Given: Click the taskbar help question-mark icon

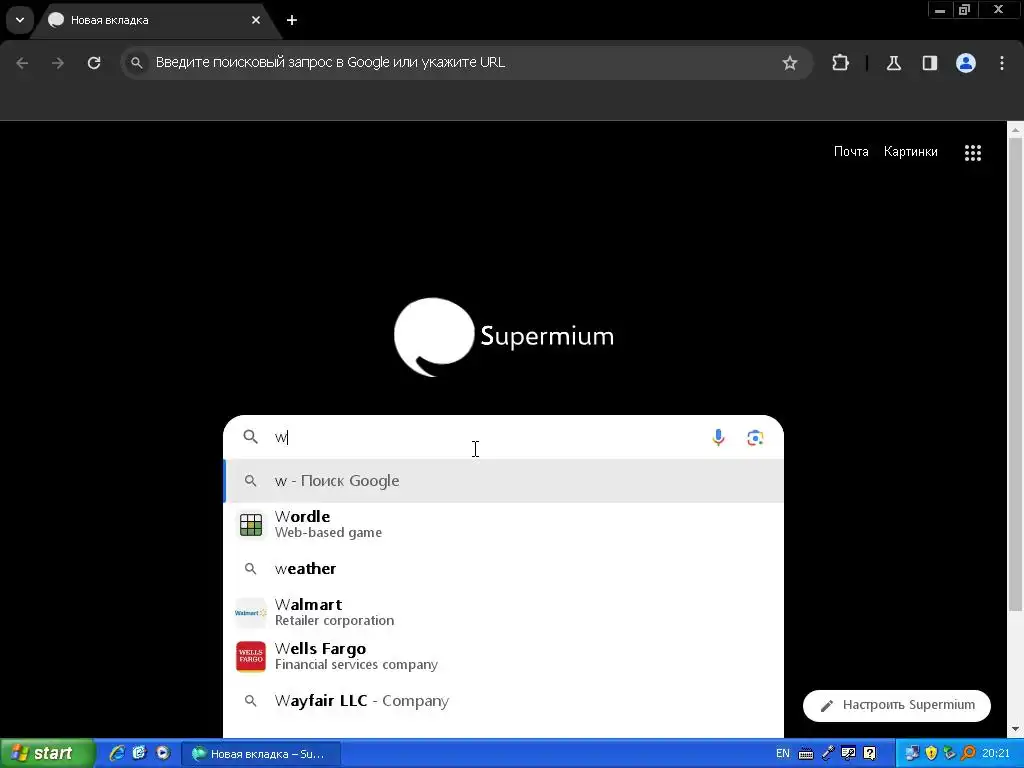Looking at the screenshot, I should tap(869, 754).
